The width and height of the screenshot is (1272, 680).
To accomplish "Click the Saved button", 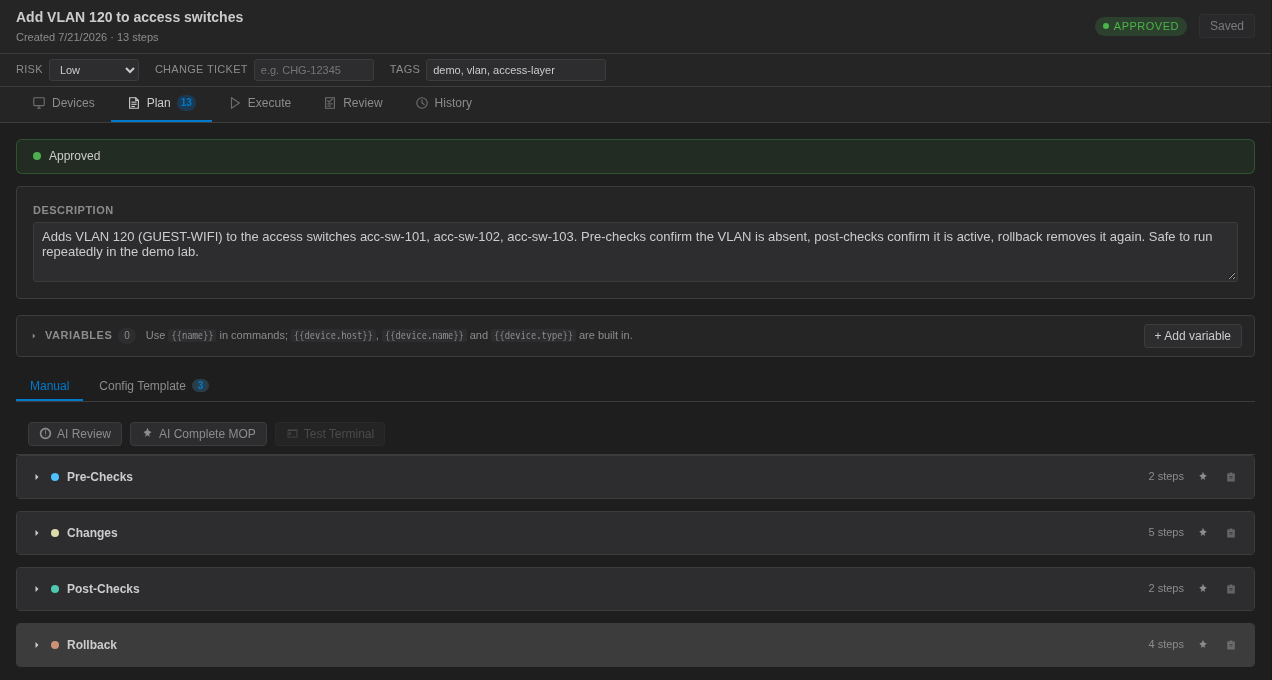I will tap(1227, 26).
